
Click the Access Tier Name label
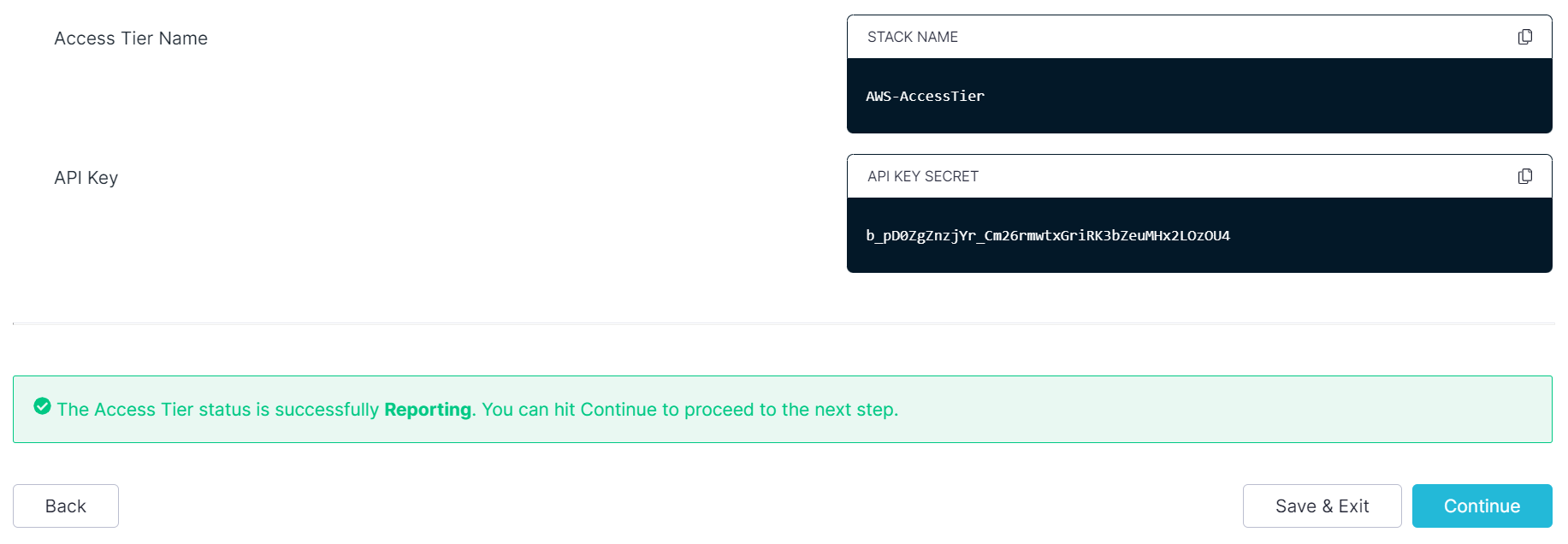pyautogui.click(x=131, y=38)
